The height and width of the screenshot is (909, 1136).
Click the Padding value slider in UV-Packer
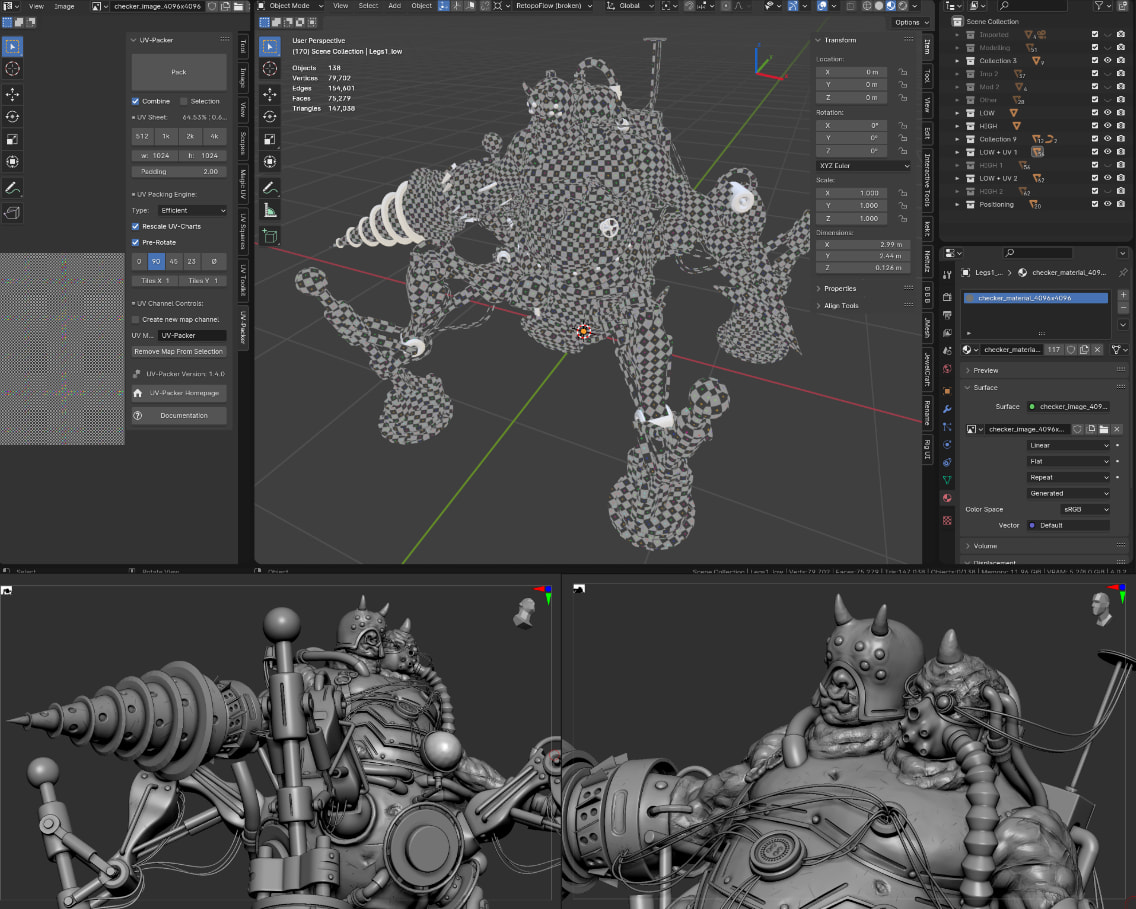click(179, 171)
